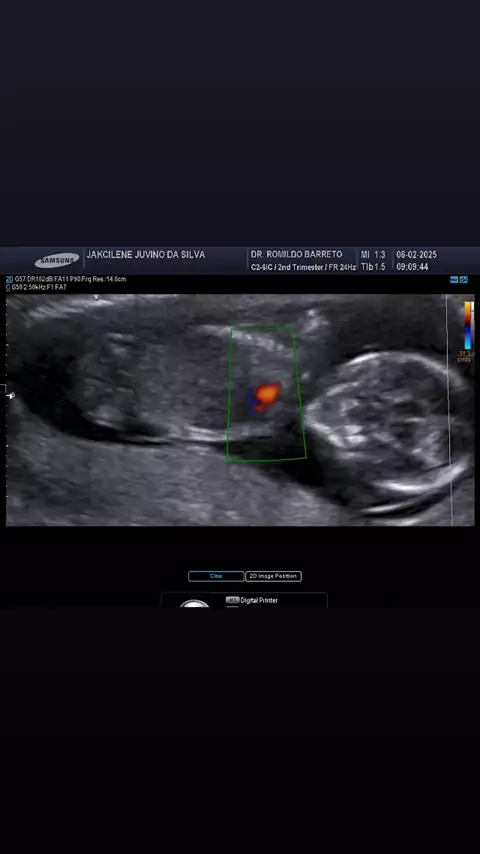Click the Dr. Romildo Barreto text

(x=296, y=254)
